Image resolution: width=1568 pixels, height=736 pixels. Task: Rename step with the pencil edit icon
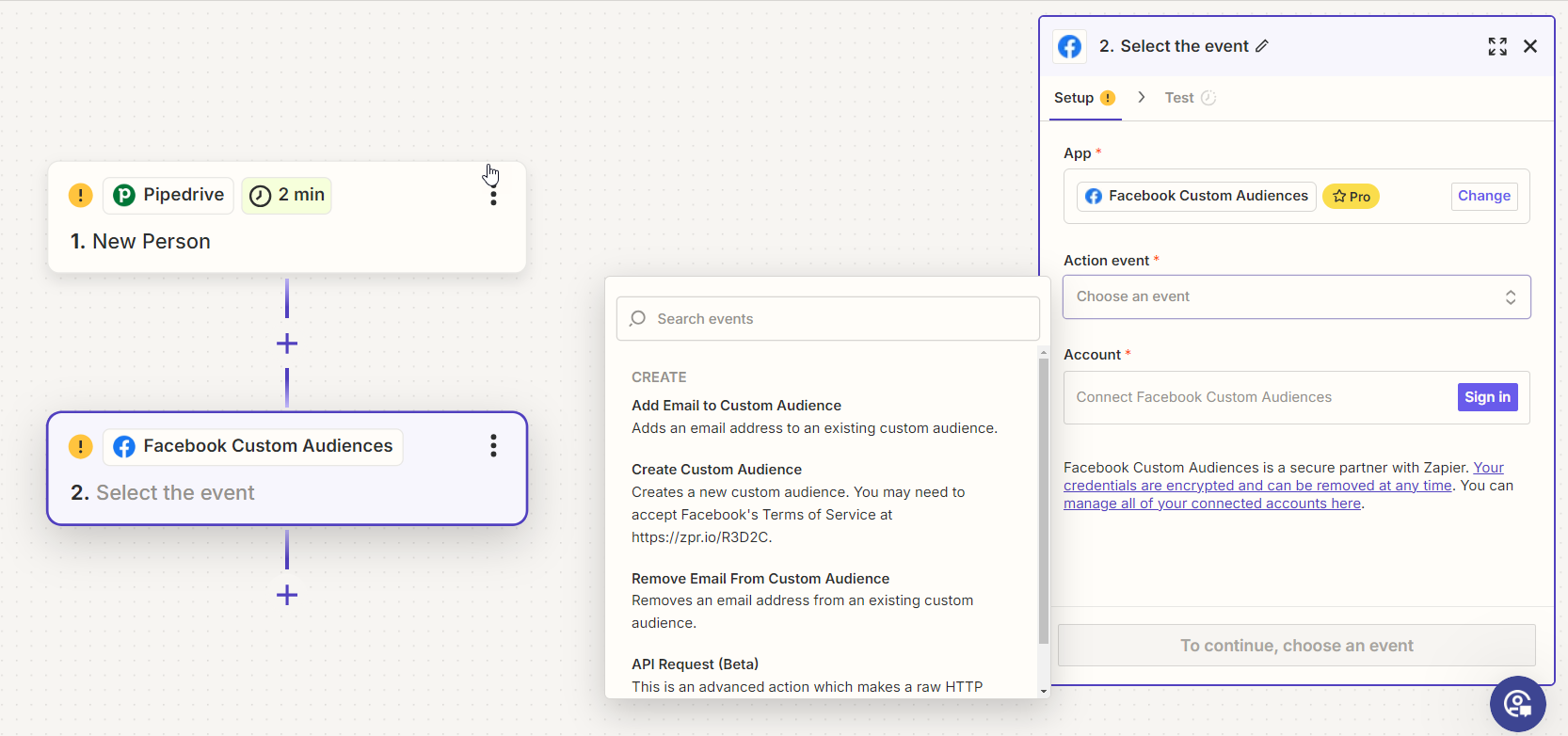(x=1262, y=46)
